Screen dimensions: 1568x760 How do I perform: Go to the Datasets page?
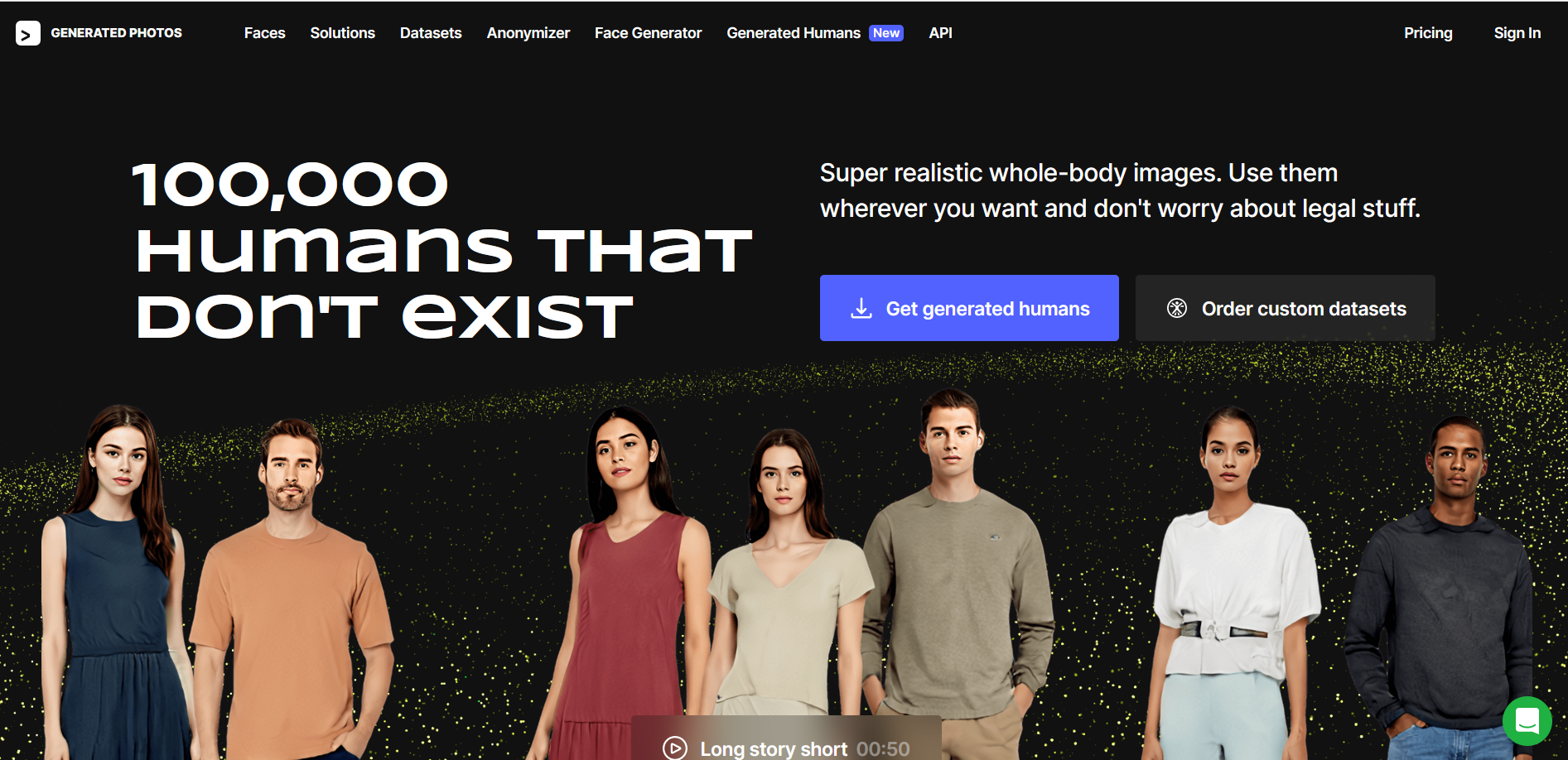[x=431, y=33]
